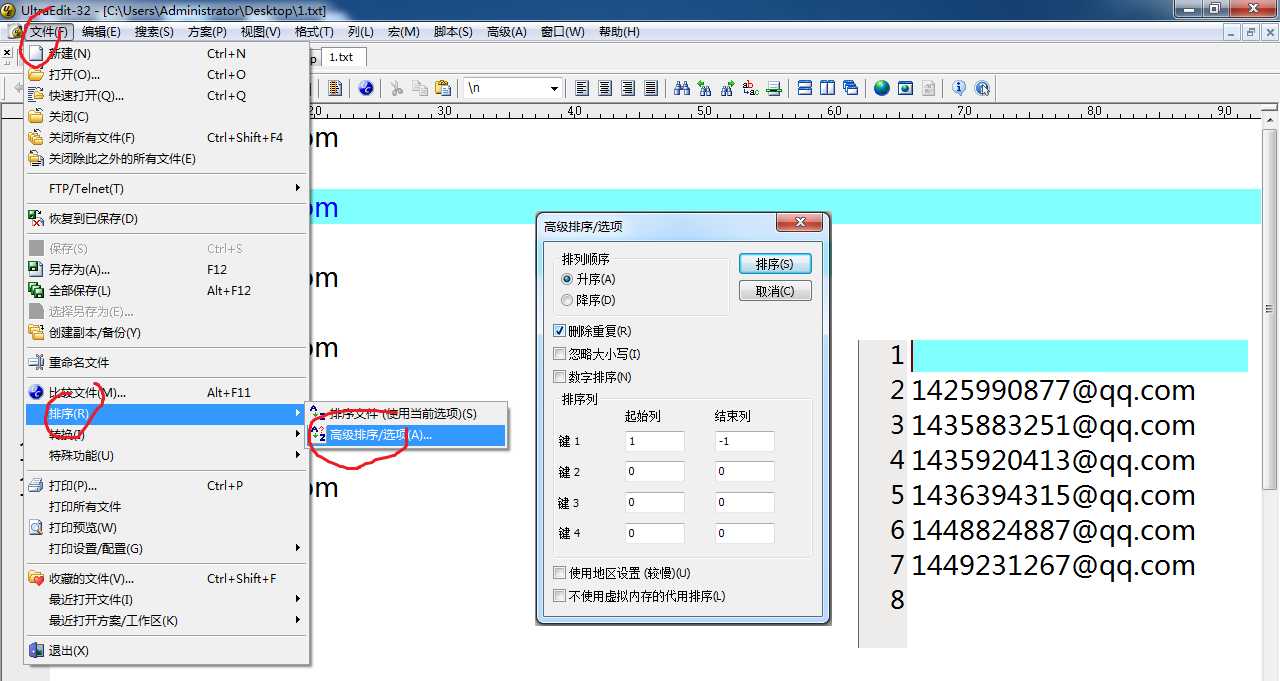Open the 帮助(H) menu

(x=619, y=32)
